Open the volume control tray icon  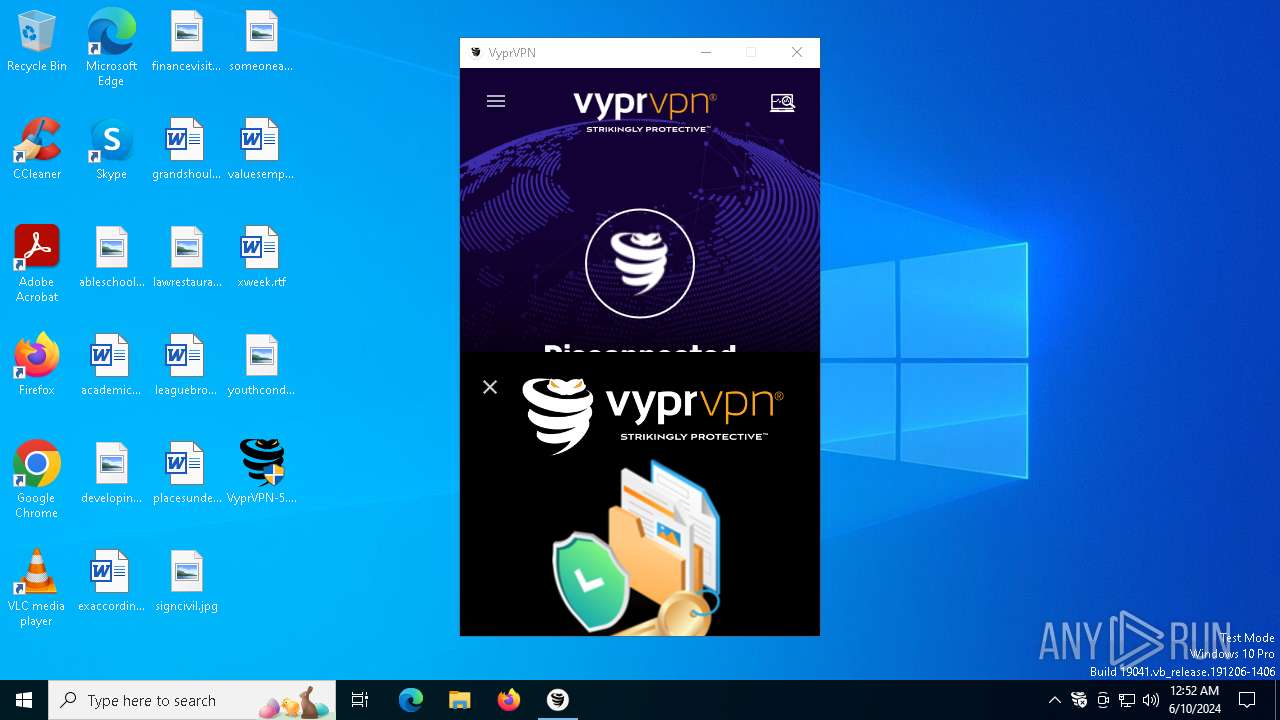1151,700
